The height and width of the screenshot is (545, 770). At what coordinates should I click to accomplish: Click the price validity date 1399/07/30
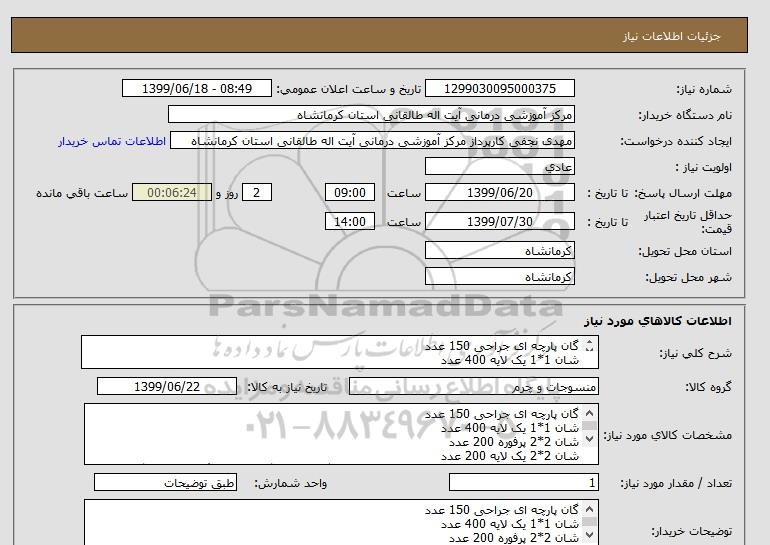click(x=499, y=221)
